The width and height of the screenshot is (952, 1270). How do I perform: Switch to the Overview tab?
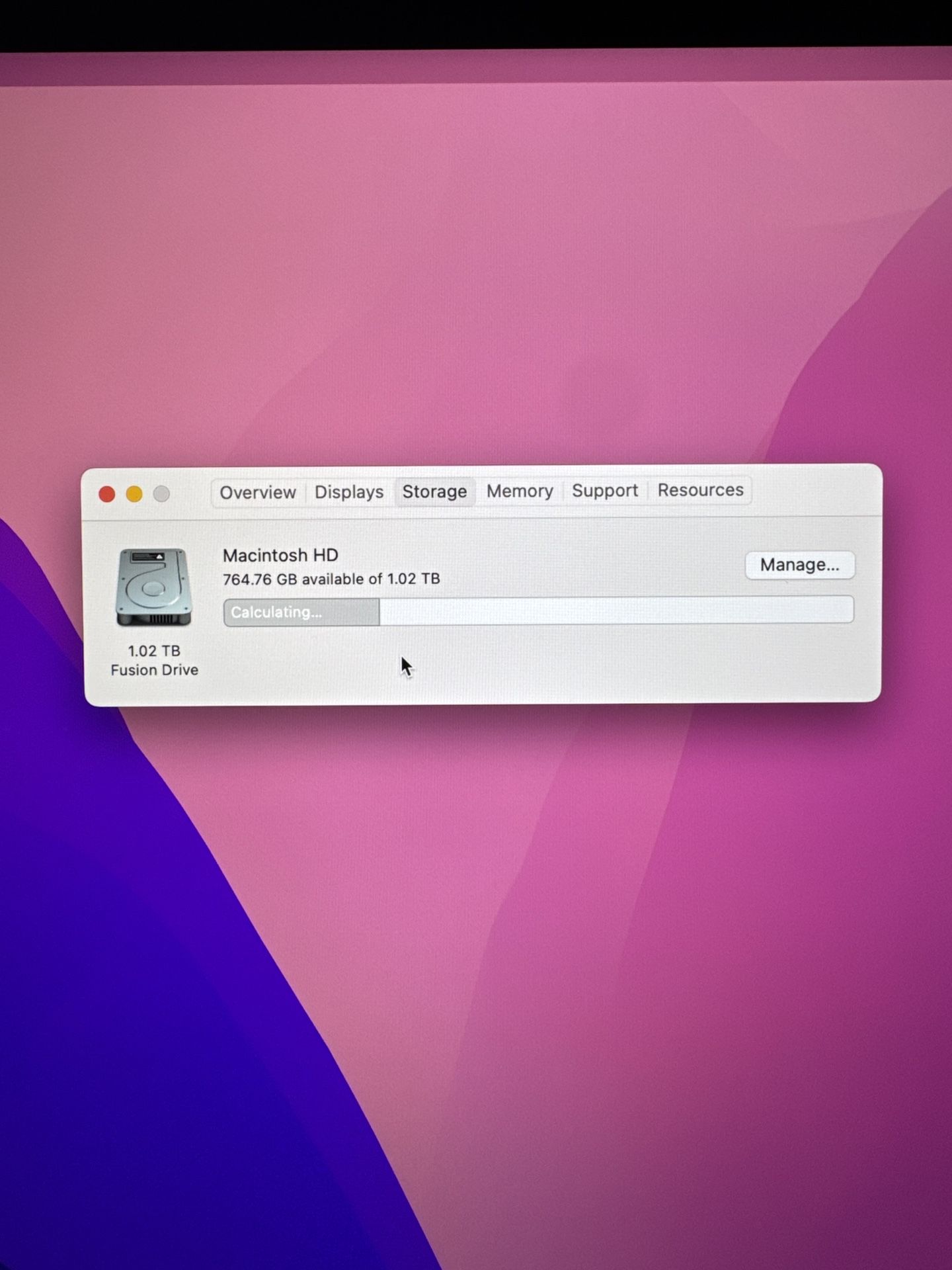click(x=258, y=493)
